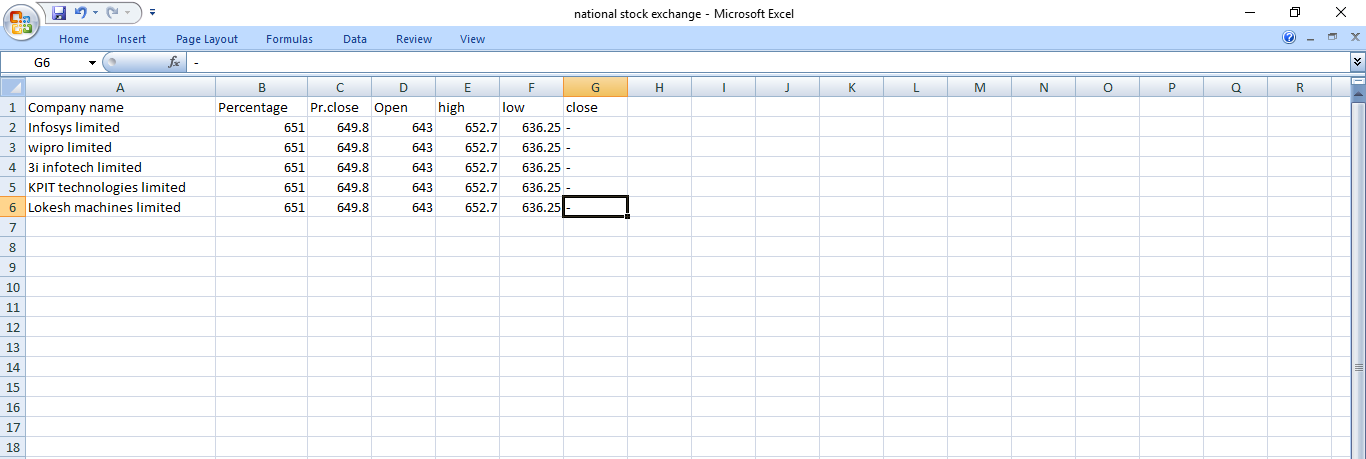Select the 'wipro limited' cell
This screenshot has height=459, width=1366.
point(120,147)
